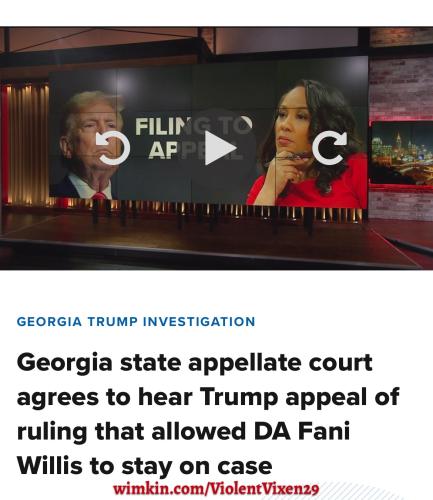
Task: Tap the city skyline monitor in studio
Action: coord(402,154)
